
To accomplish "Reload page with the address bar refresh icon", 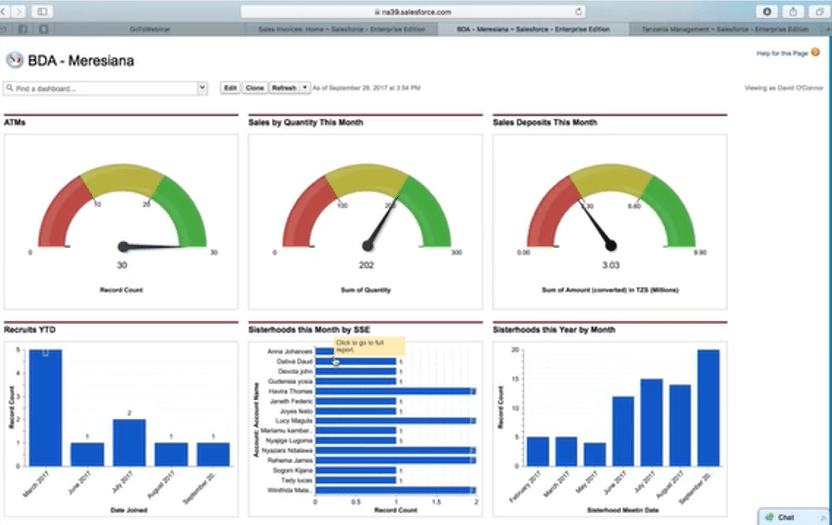I will (x=579, y=11).
